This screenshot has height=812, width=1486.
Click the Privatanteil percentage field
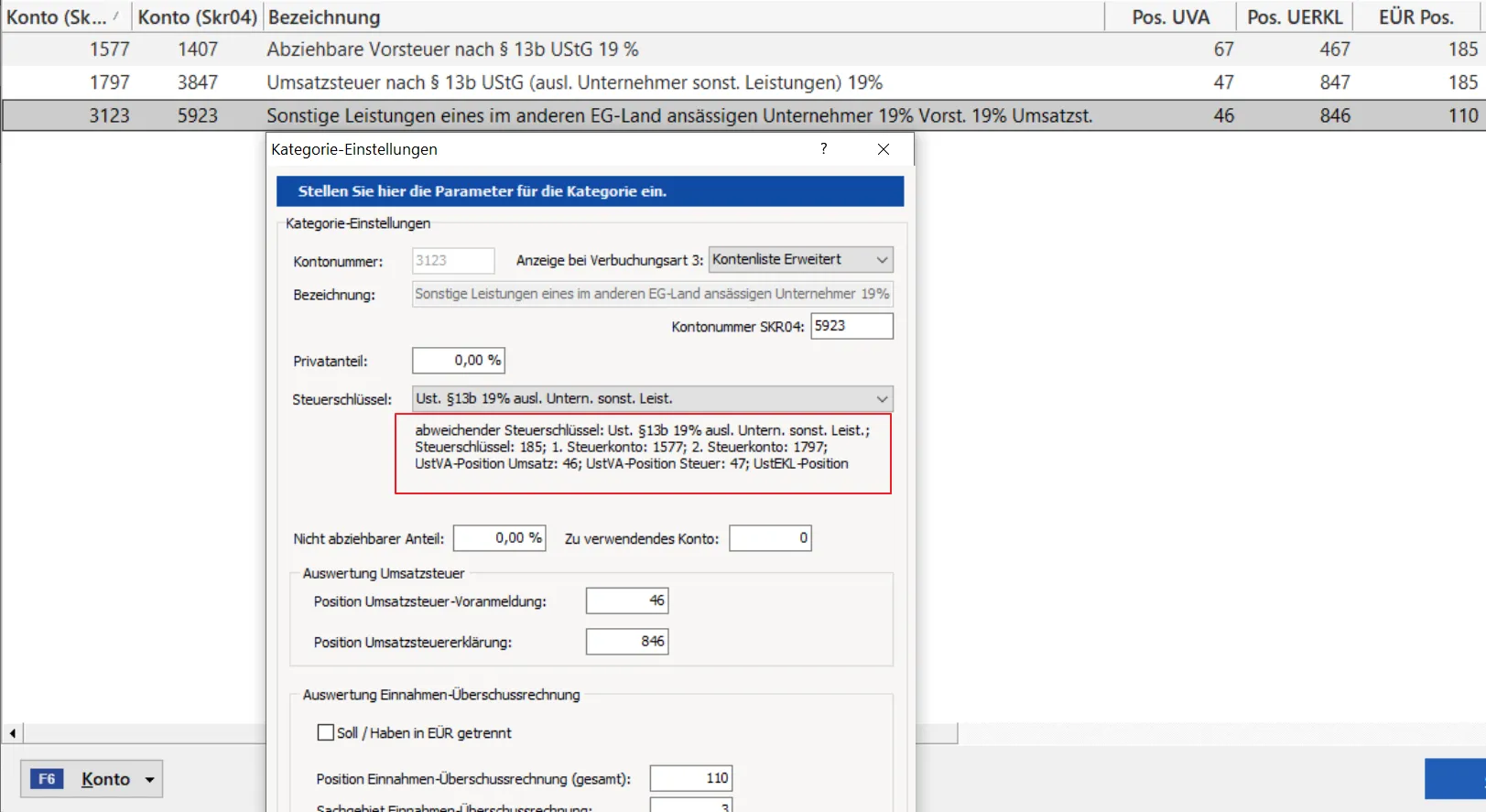(458, 361)
